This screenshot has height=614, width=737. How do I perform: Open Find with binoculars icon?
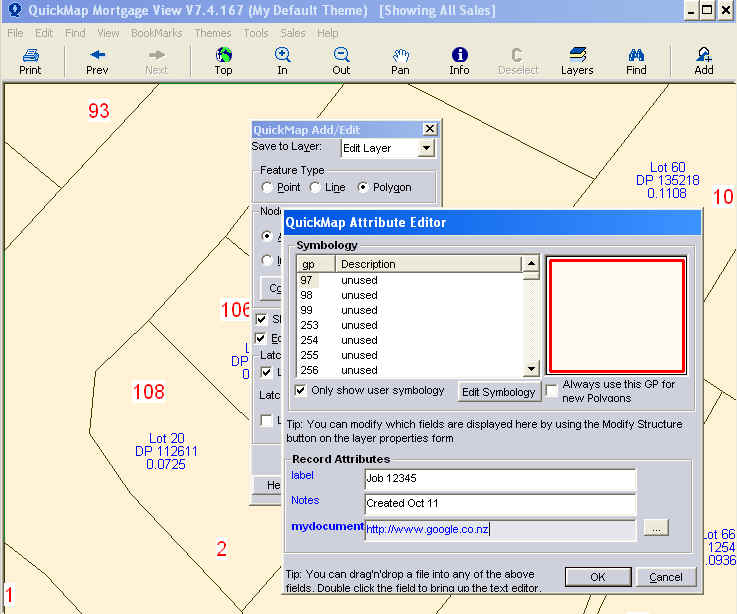636,61
